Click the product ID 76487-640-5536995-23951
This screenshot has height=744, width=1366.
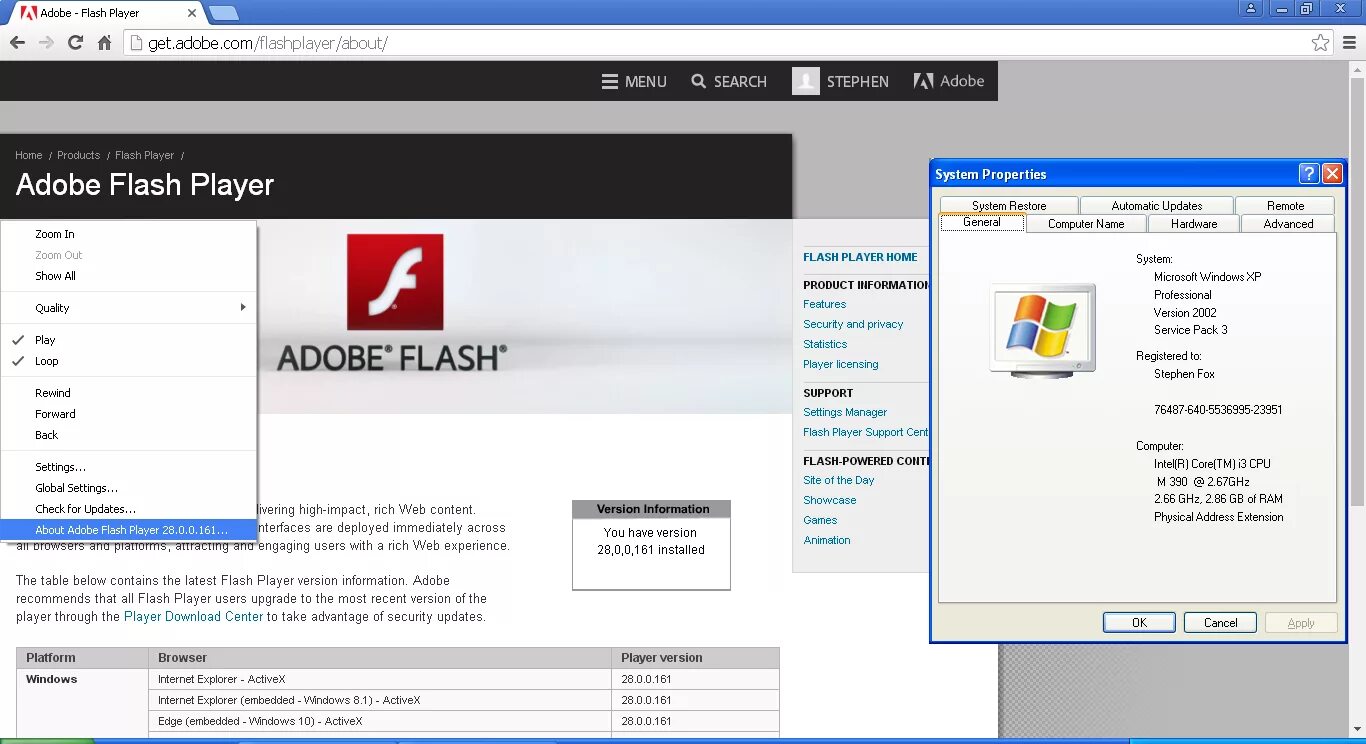(x=1218, y=410)
